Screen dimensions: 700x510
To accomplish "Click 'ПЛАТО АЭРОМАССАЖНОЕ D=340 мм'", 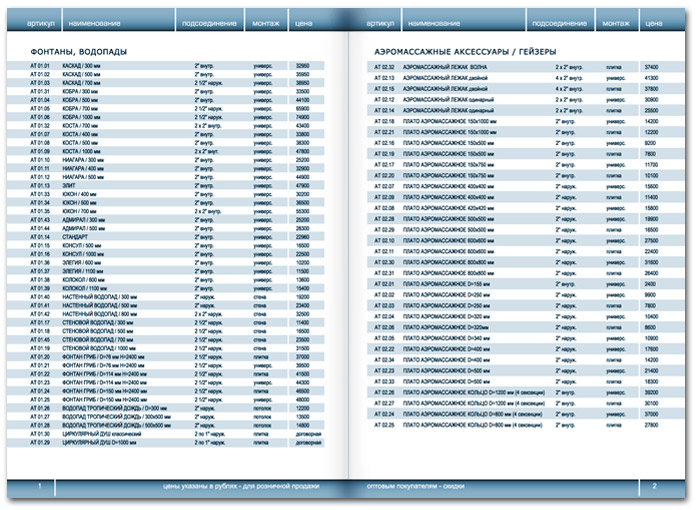I will pyautogui.click(x=446, y=338).
